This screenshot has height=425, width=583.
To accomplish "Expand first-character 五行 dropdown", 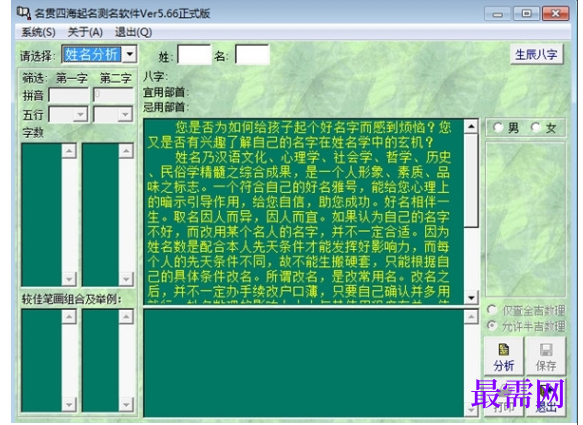I will [x=80, y=115].
